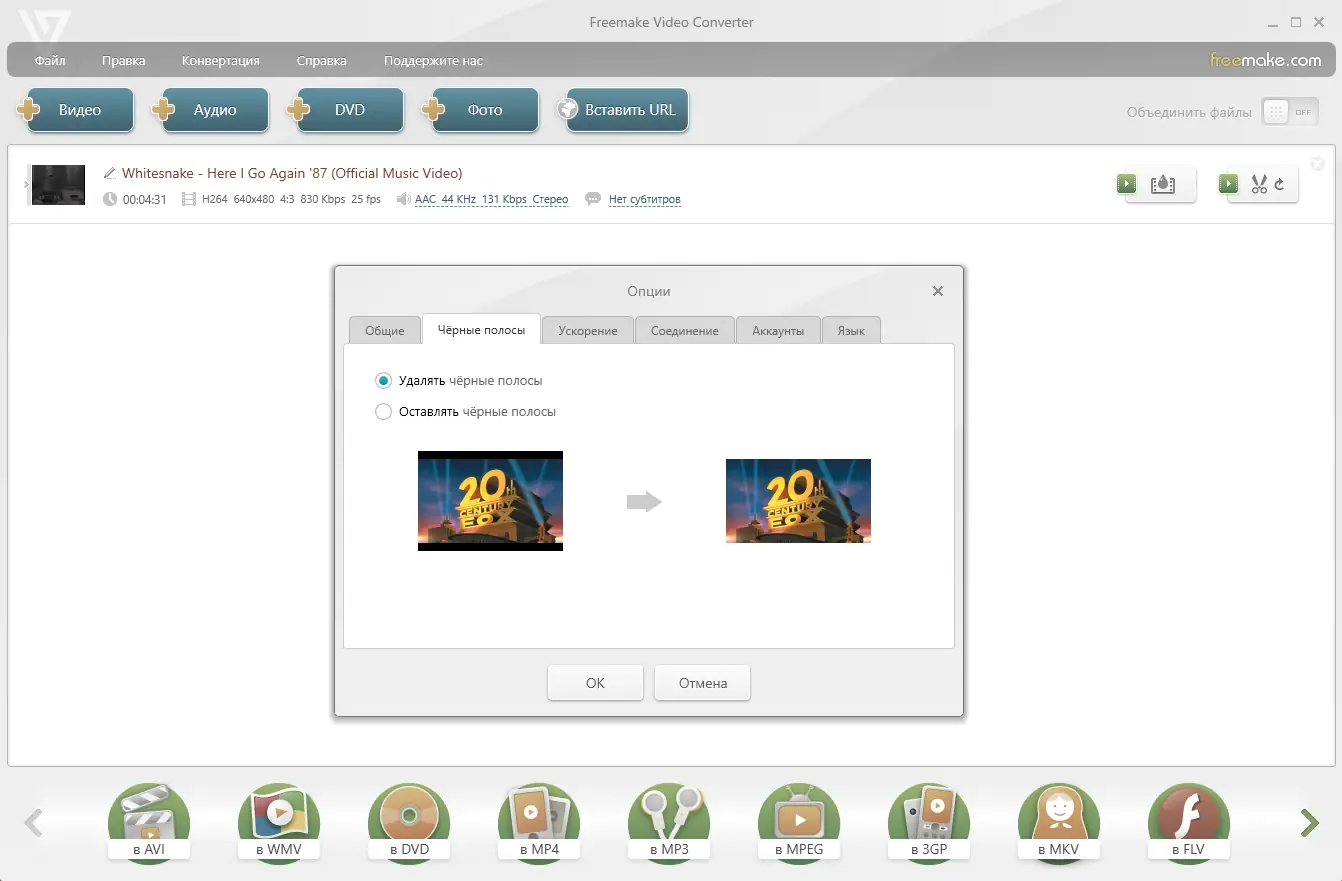Click the preview image without black bars
The height and width of the screenshot is (881, 1342).
pos(798,501)
